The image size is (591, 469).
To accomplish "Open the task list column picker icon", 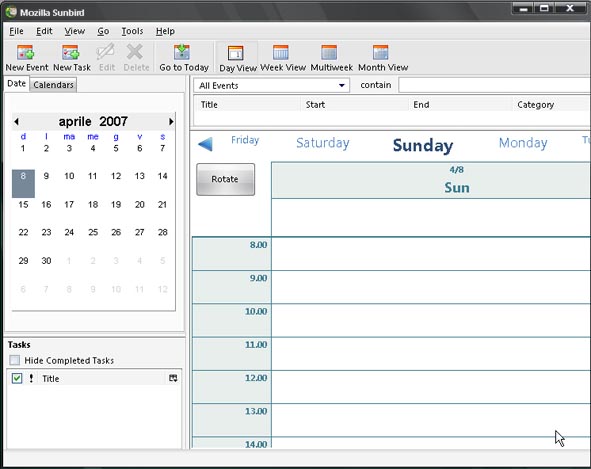I will pyautogui.click(x=173, y=378).
